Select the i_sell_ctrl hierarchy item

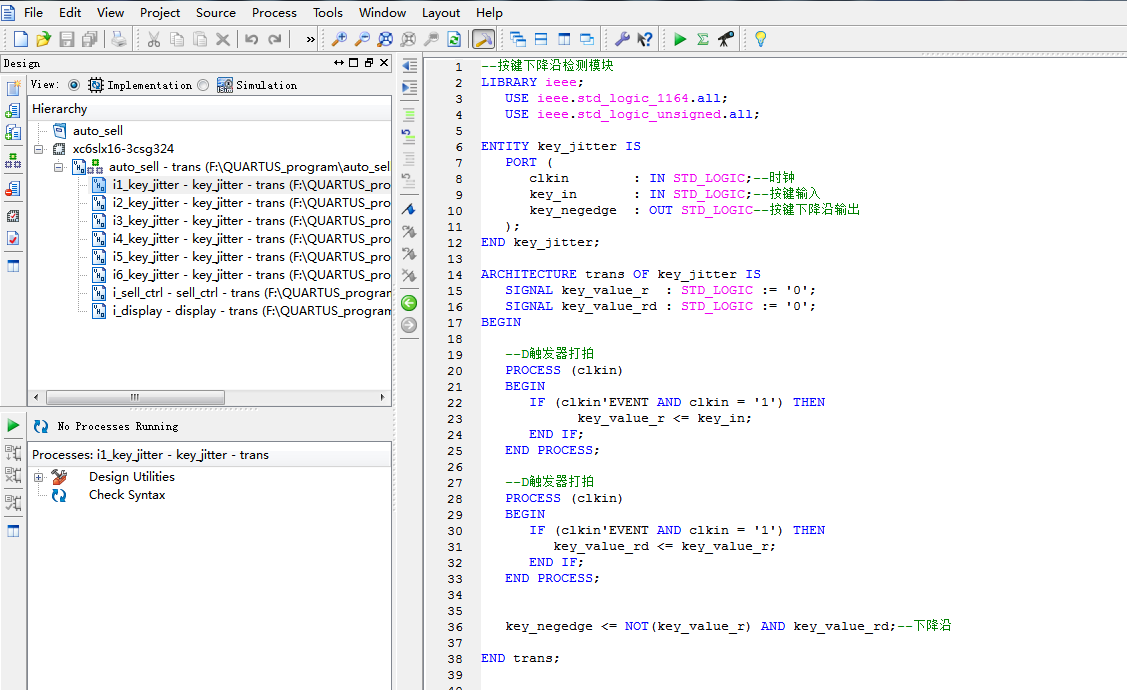point(241,293)
